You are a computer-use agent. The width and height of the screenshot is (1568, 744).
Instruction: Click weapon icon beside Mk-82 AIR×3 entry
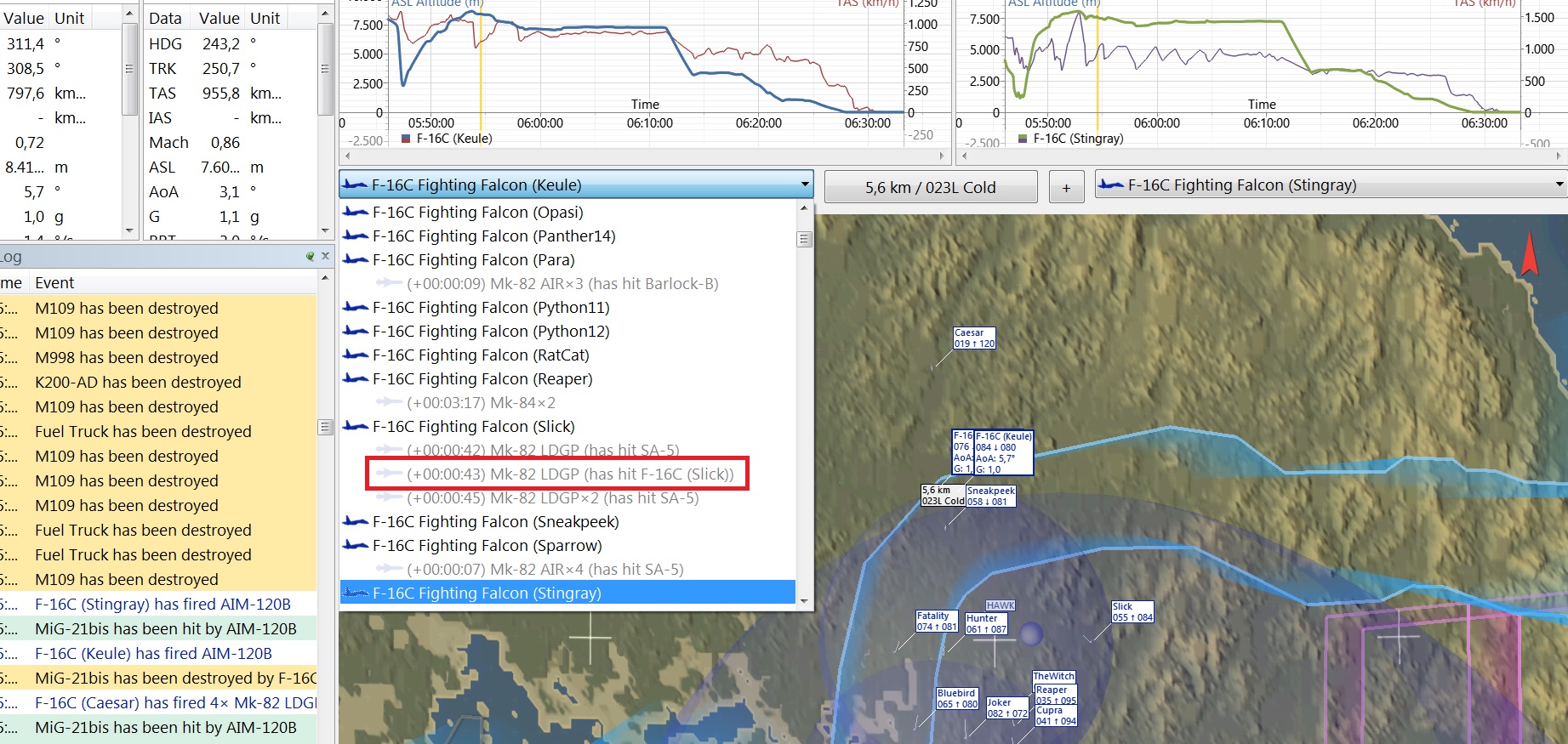(390, 283)
